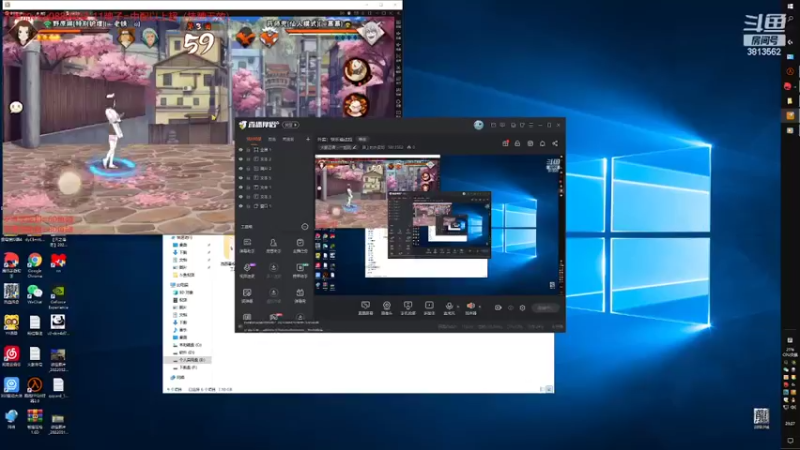Screen dimensions: 800x450
Task: Open the orange lambda Half-Life desktop icon
Action: tap(35, 389)
